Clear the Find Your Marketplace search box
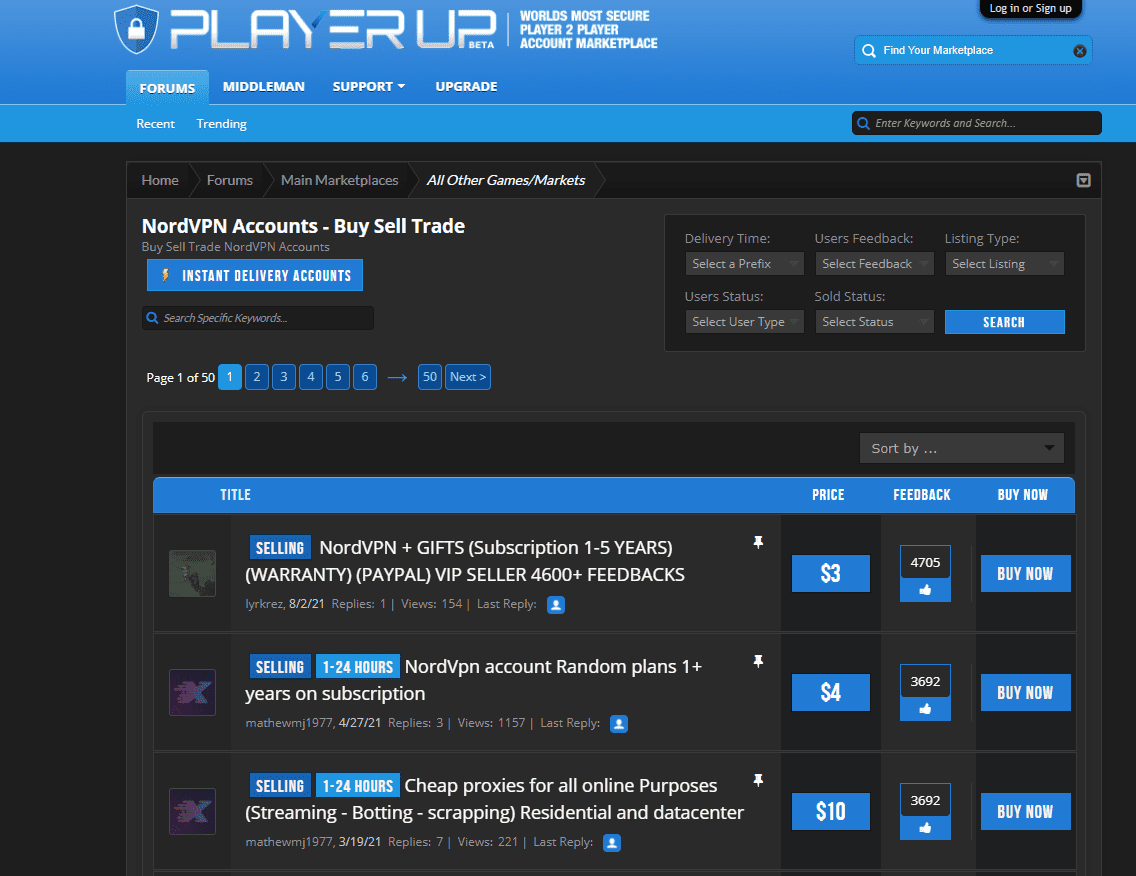 [x=1079, y=51]
